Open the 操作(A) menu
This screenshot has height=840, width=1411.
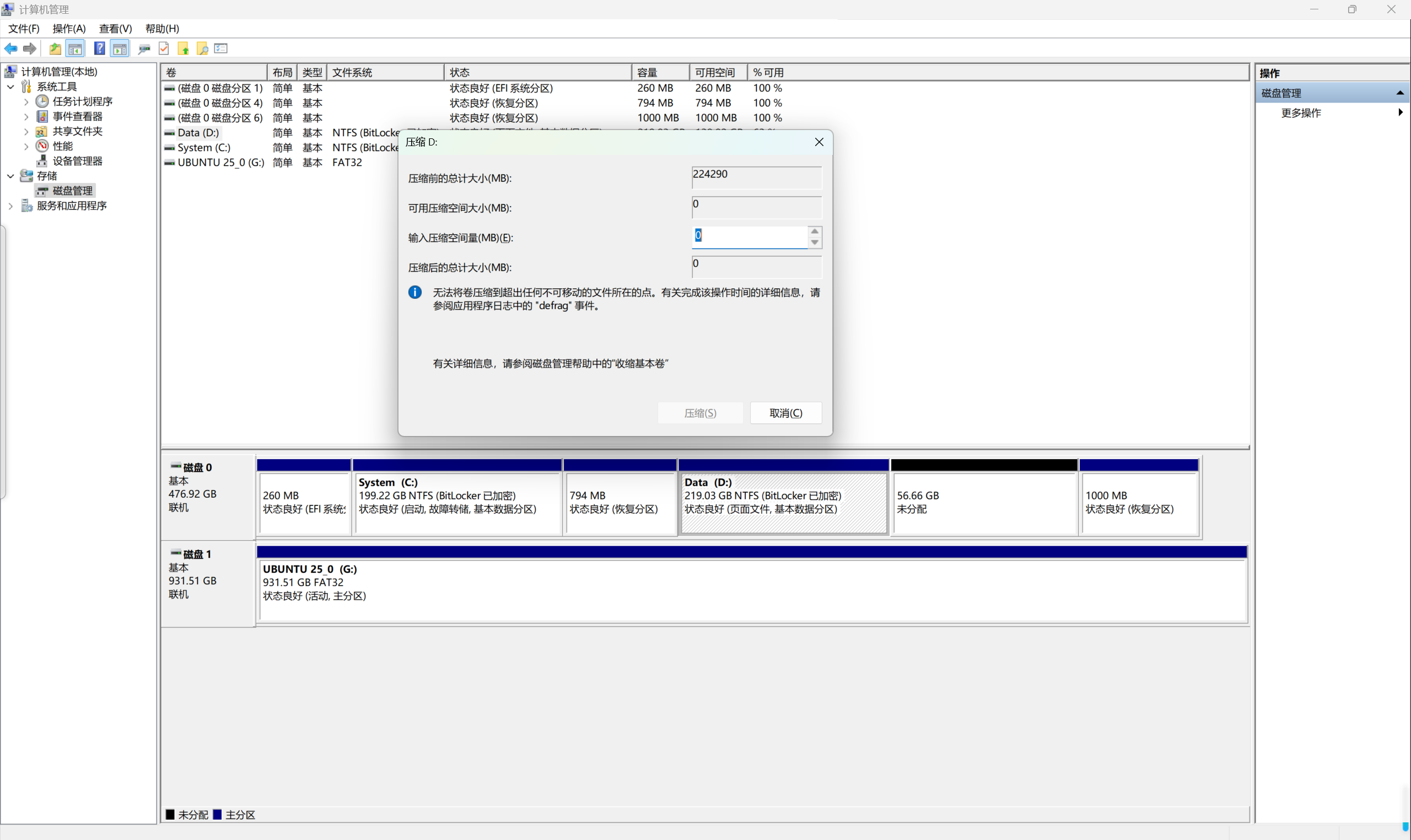(x=68, y=28)
